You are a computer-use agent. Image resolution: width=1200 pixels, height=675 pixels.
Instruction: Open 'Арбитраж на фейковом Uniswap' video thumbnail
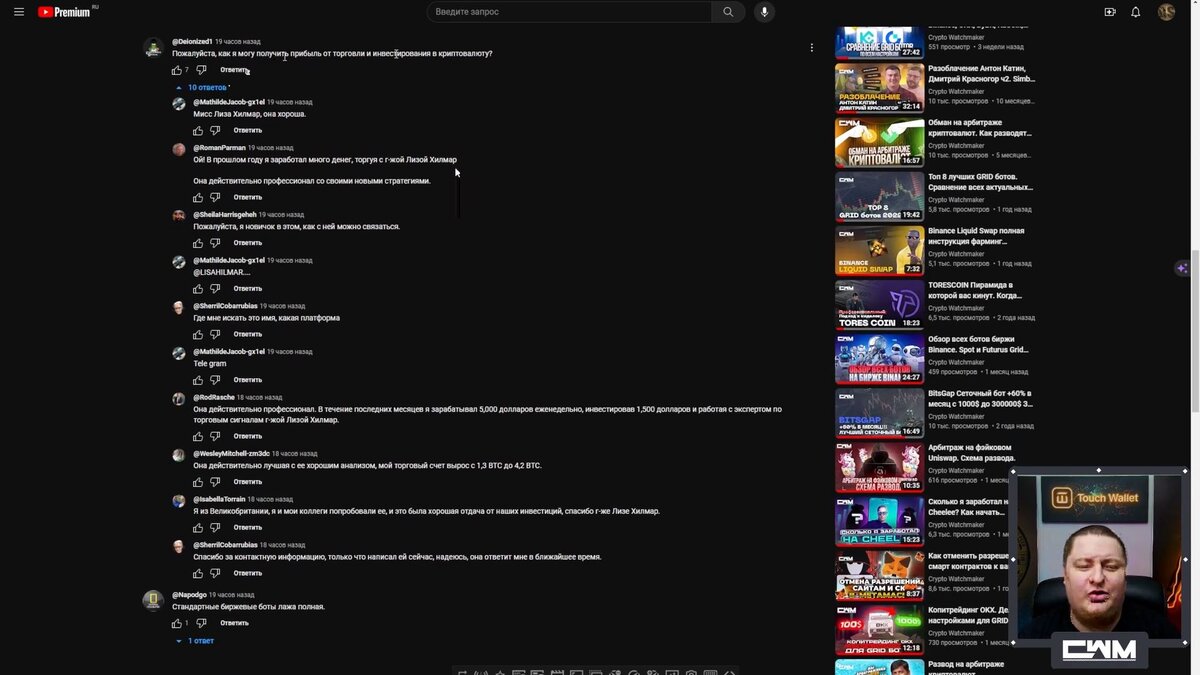880,467
